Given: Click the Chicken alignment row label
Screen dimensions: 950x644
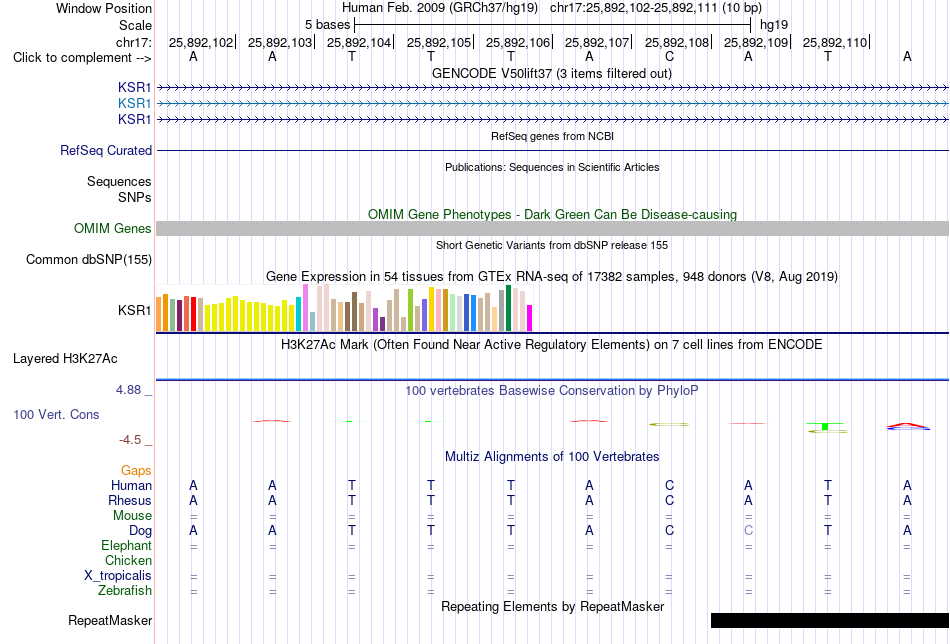Looking at the screenshot, I should click(128, 560).
